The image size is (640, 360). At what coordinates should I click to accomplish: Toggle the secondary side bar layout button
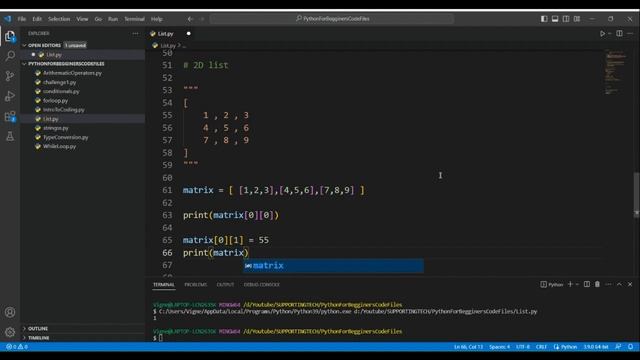click(x=566, y=19)
